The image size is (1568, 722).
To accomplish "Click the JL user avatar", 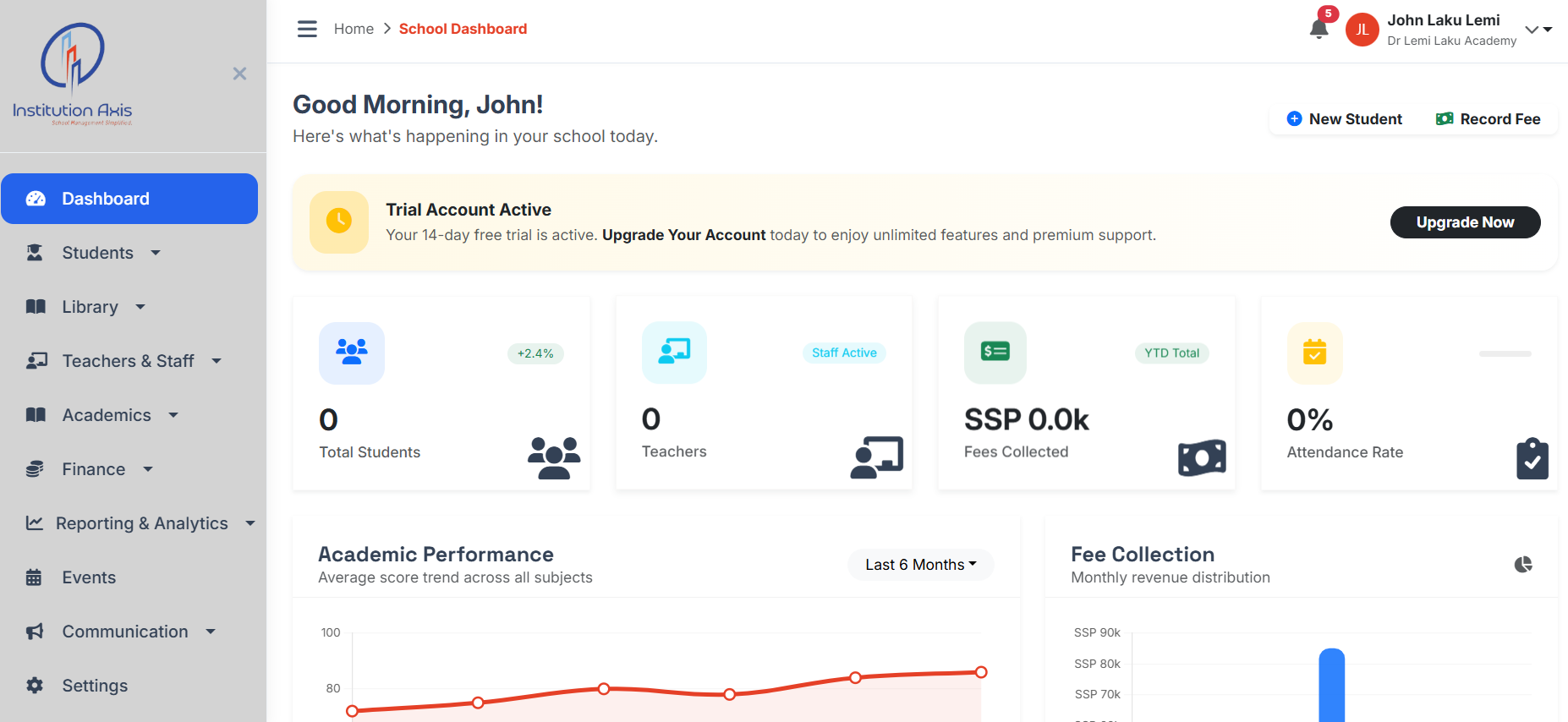I will point(1362,30).
